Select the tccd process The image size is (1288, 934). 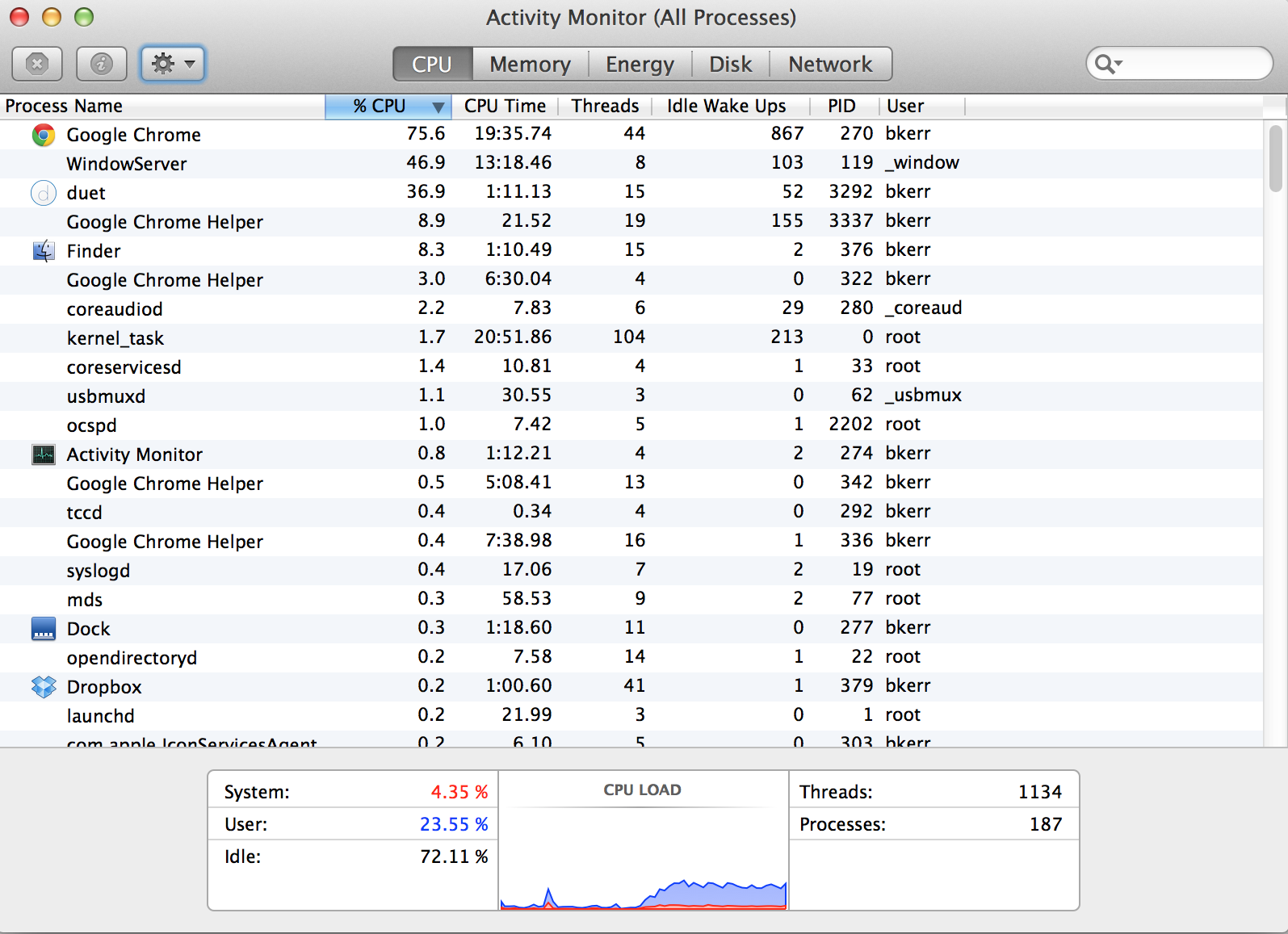(x=631, y=513)
